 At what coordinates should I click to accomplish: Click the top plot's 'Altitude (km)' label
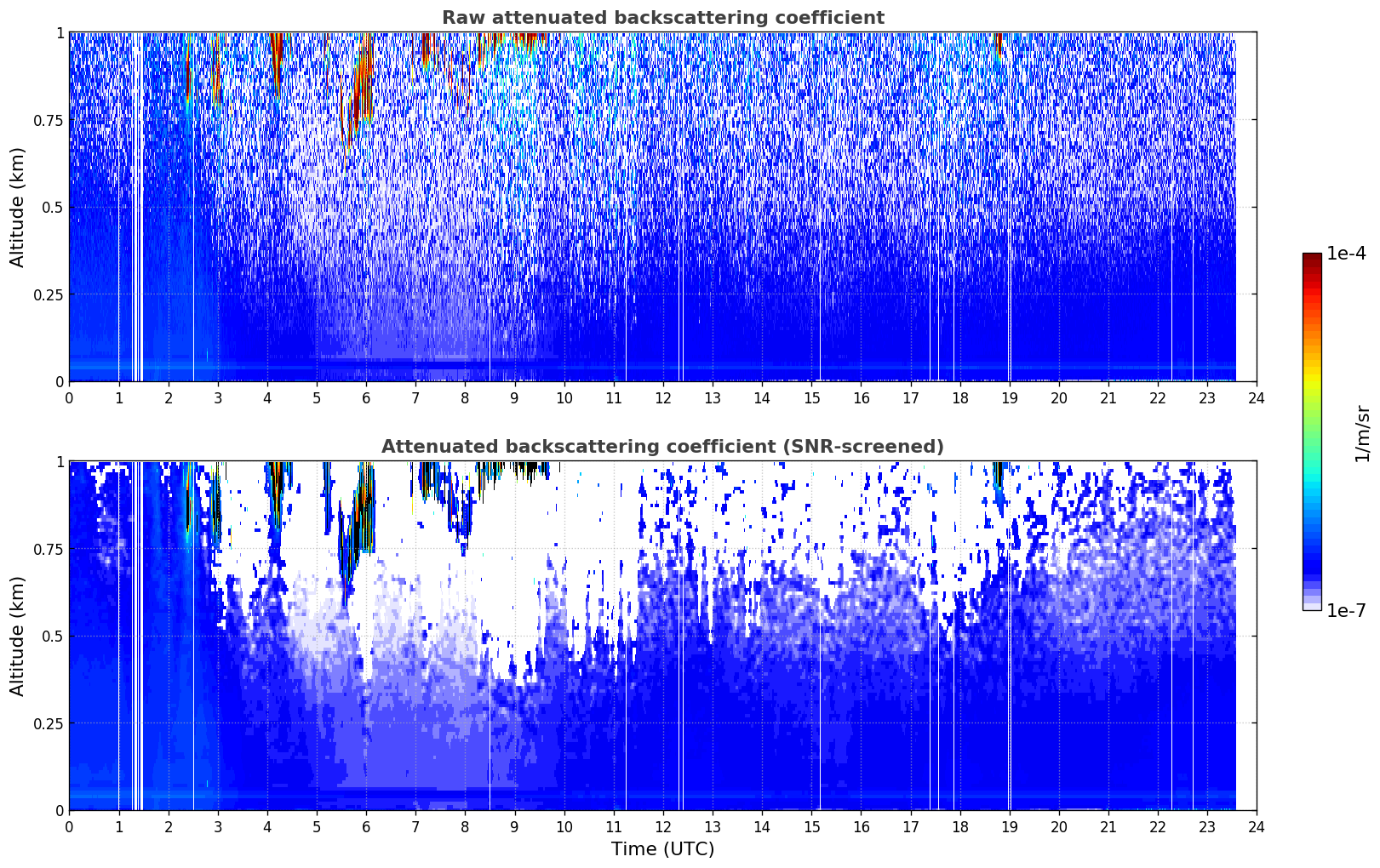[18, 207]
